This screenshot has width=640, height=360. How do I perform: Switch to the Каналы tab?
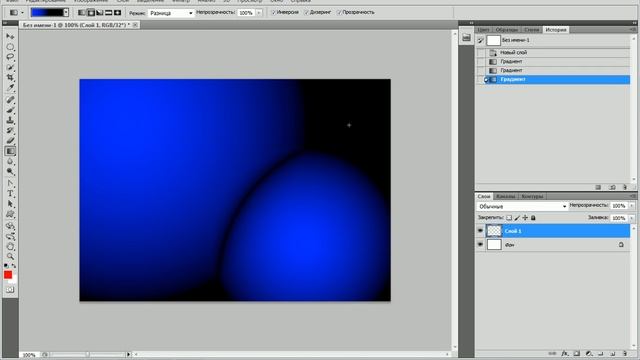(x=505, y=196)
